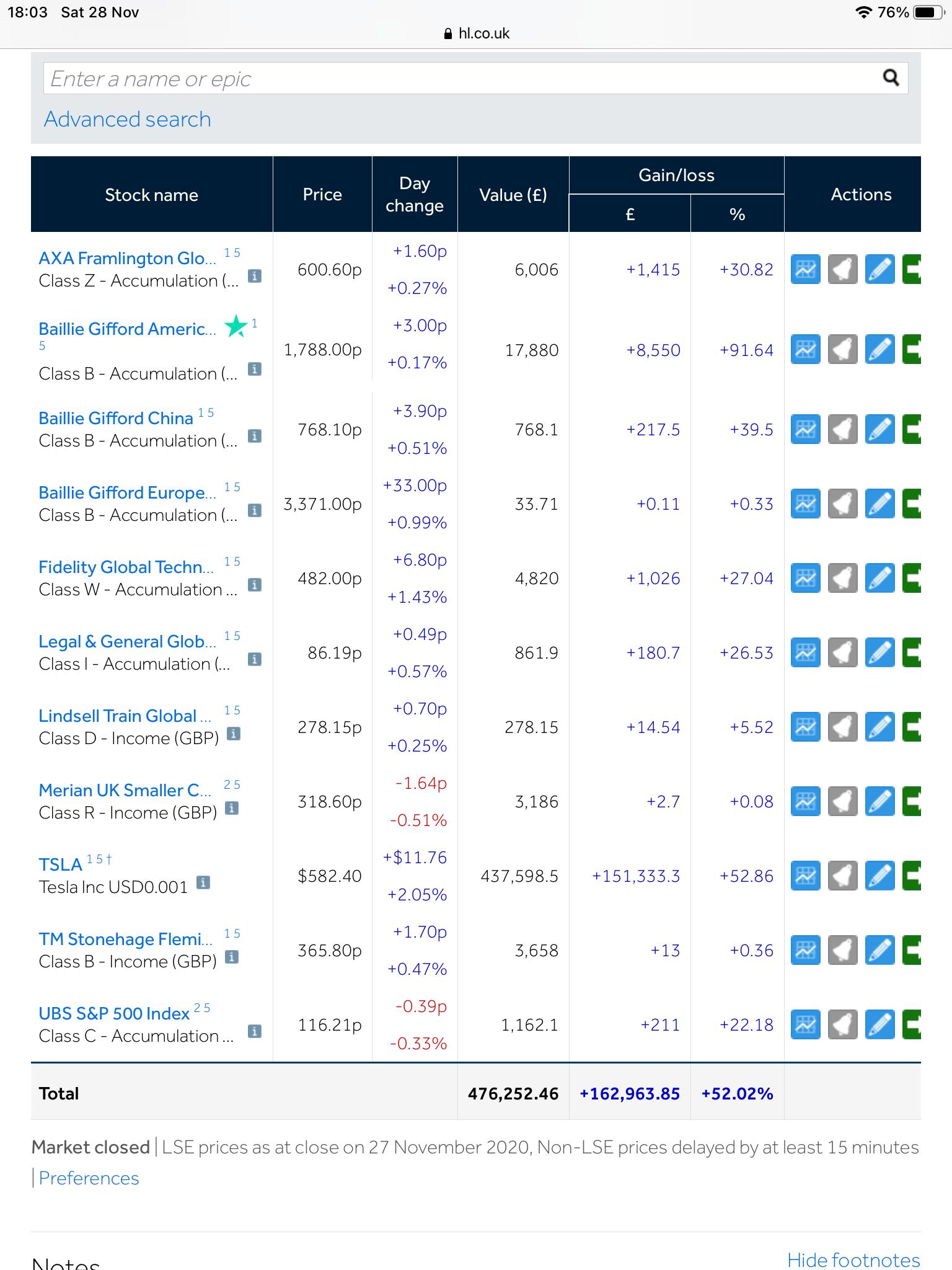This screenshot has width=952, height=1270.
Task: Click bell alert for Baillie Gifford China
Action: [842, 429]
